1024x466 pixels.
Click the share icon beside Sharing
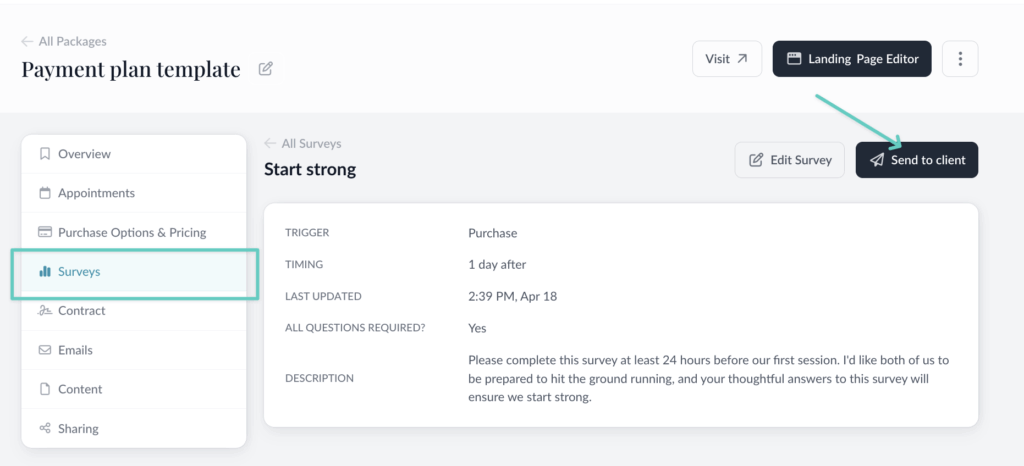pyautogui.click(x=44, y=428)
